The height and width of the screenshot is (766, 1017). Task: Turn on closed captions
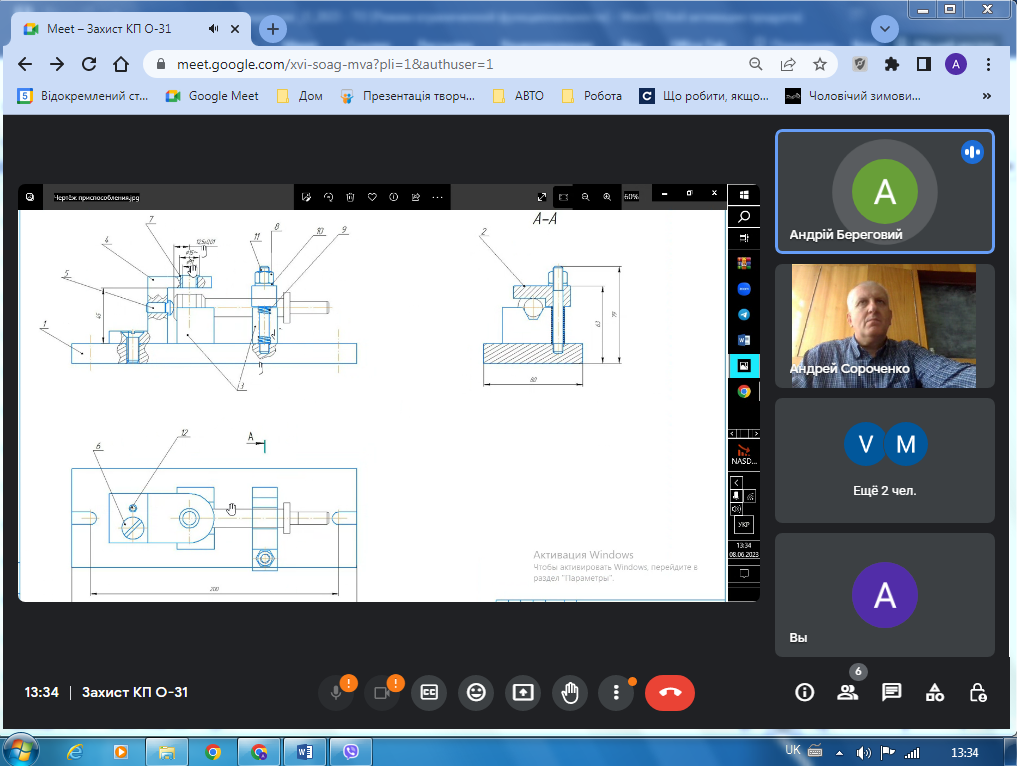pos(430,692)
